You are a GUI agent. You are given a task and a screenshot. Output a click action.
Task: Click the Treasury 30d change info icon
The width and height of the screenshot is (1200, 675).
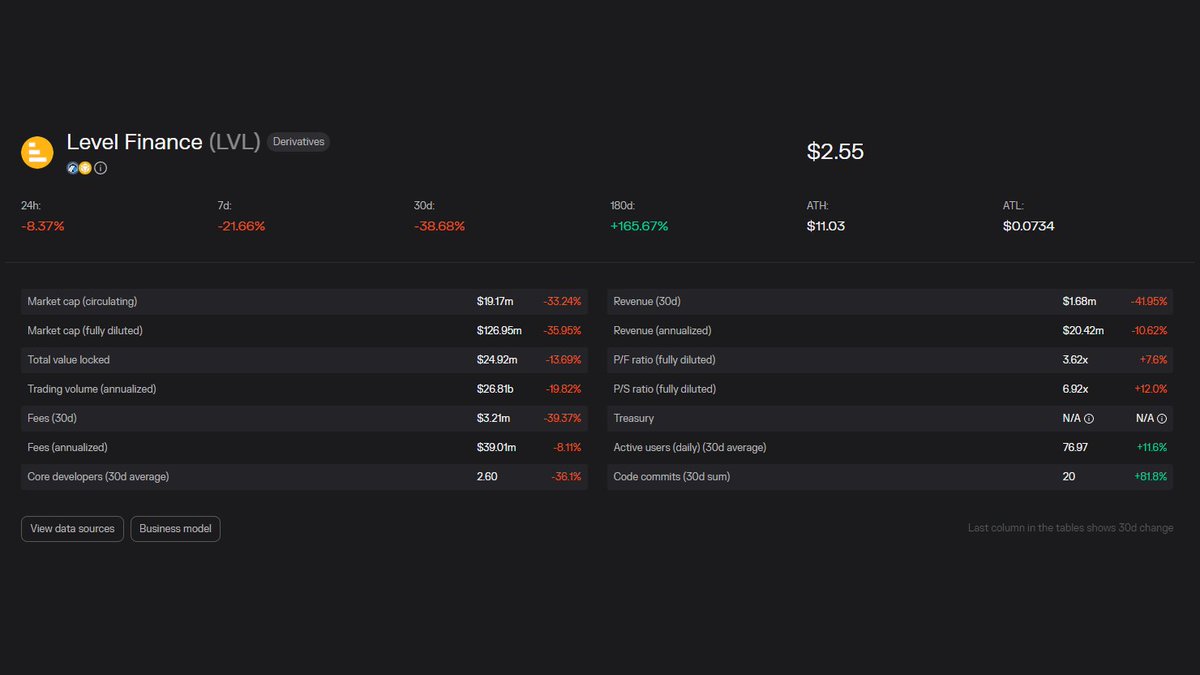1163,419
